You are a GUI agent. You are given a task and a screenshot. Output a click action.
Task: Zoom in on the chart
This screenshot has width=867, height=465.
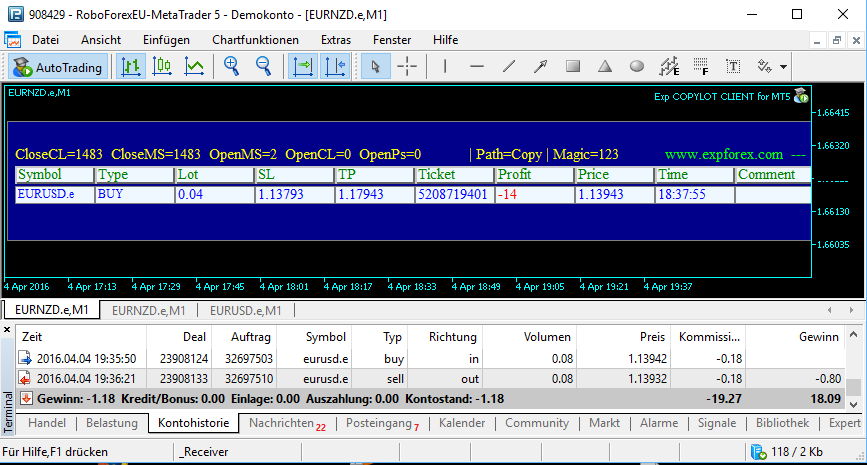[231, 67]
